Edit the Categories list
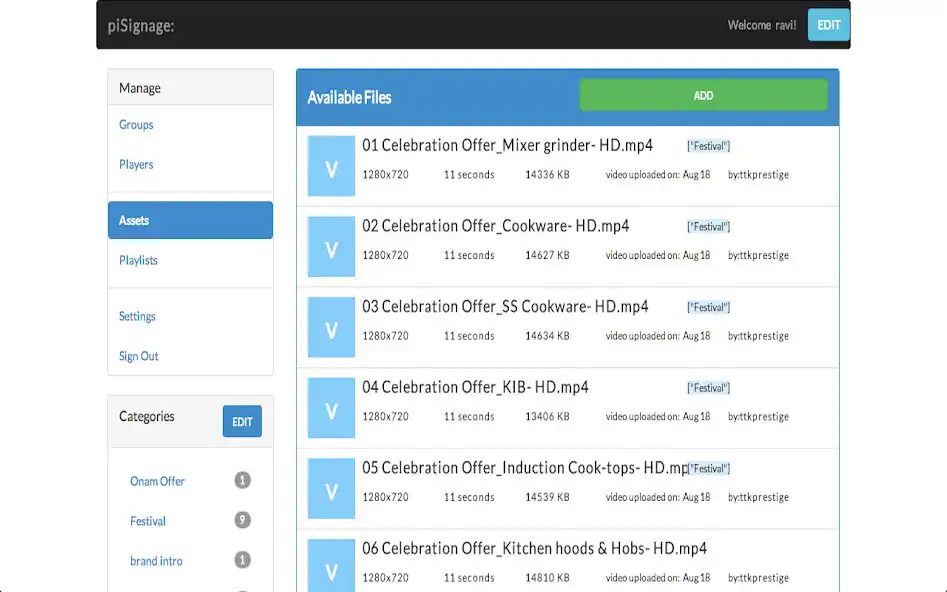 (242, 421)
